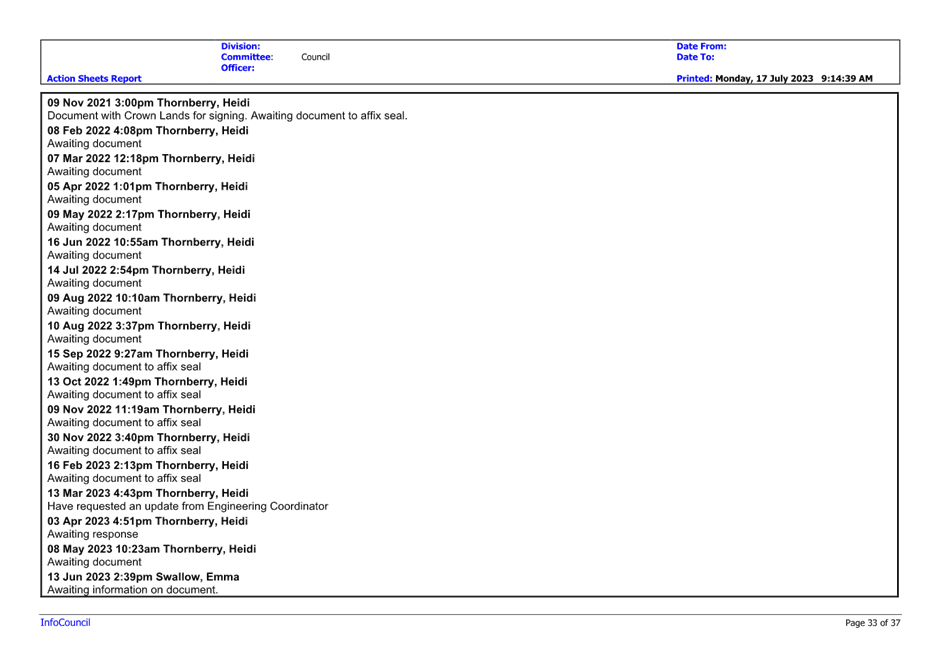Select the Engineering Coordinator update note

(x=188, y=506)
